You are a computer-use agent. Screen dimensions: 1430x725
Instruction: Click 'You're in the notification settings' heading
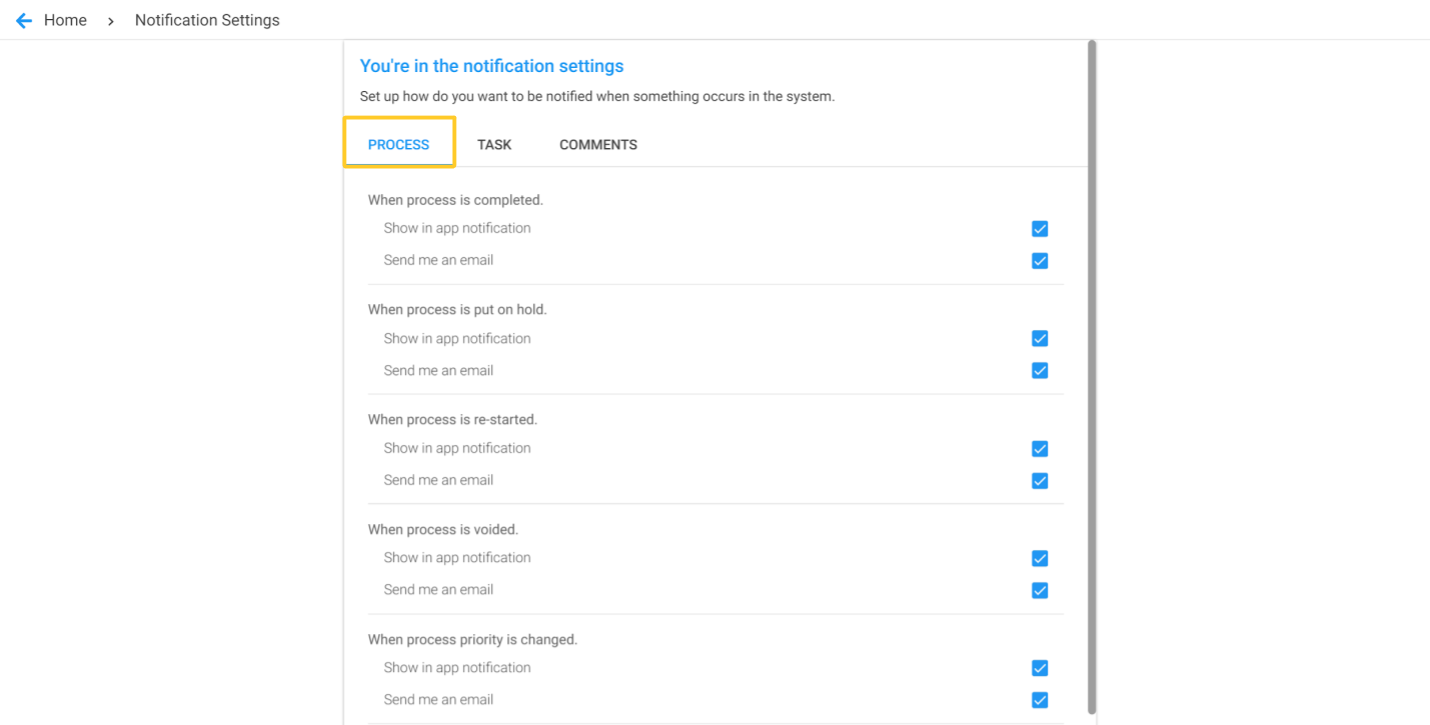click(491, 66)
